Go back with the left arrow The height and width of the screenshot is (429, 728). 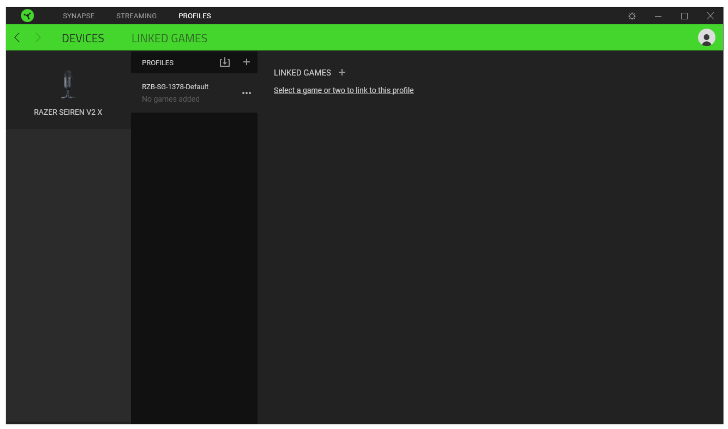[17, 38]
